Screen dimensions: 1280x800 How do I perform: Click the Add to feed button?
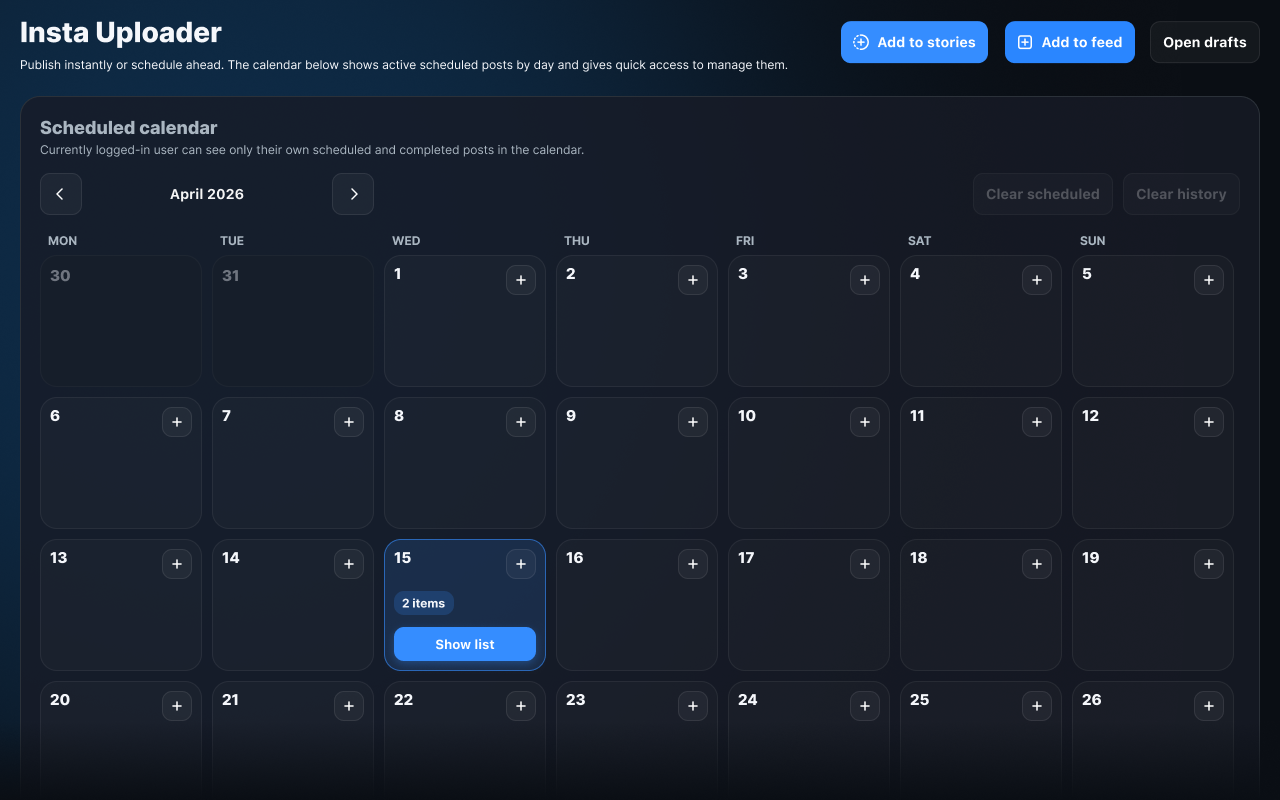[x=1070, y=42]
